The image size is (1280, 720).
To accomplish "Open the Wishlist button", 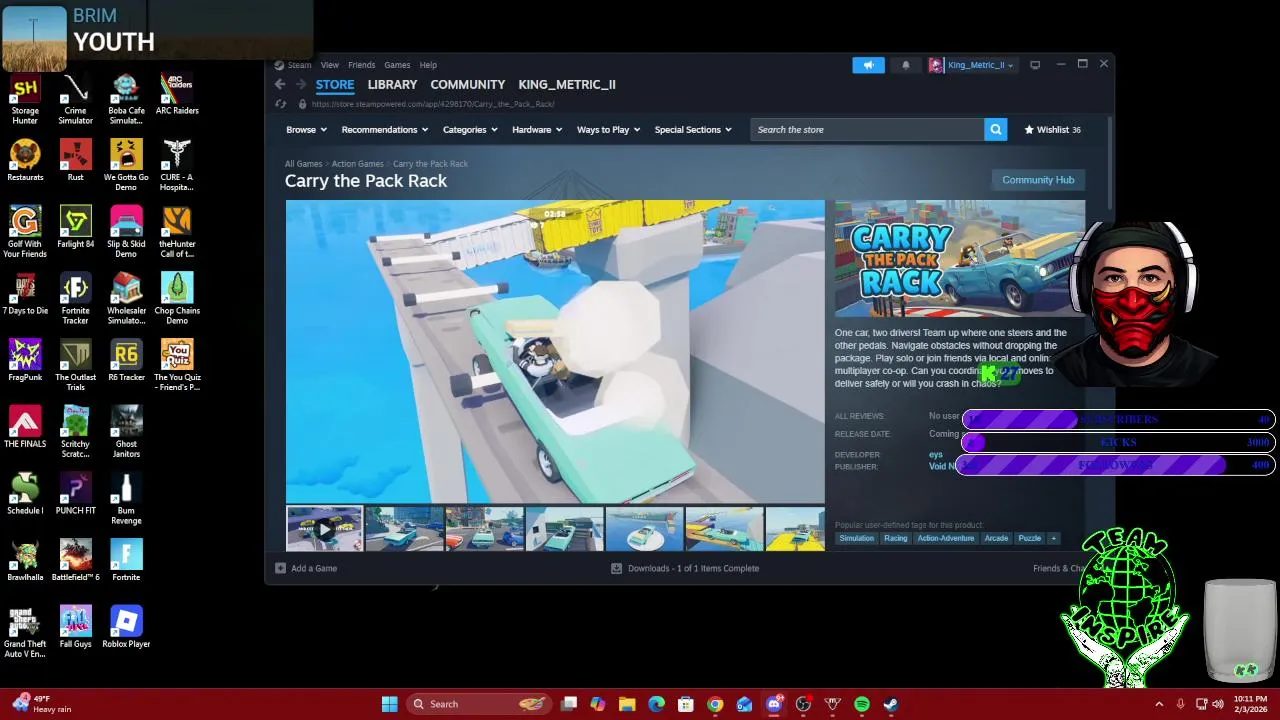I will pos(1053,129).
